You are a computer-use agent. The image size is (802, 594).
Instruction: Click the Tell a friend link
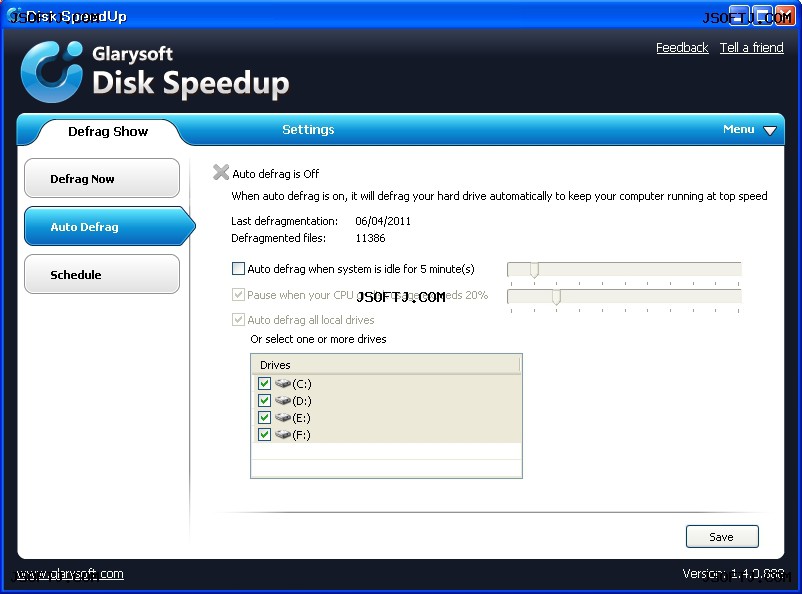tap(751, 48)
